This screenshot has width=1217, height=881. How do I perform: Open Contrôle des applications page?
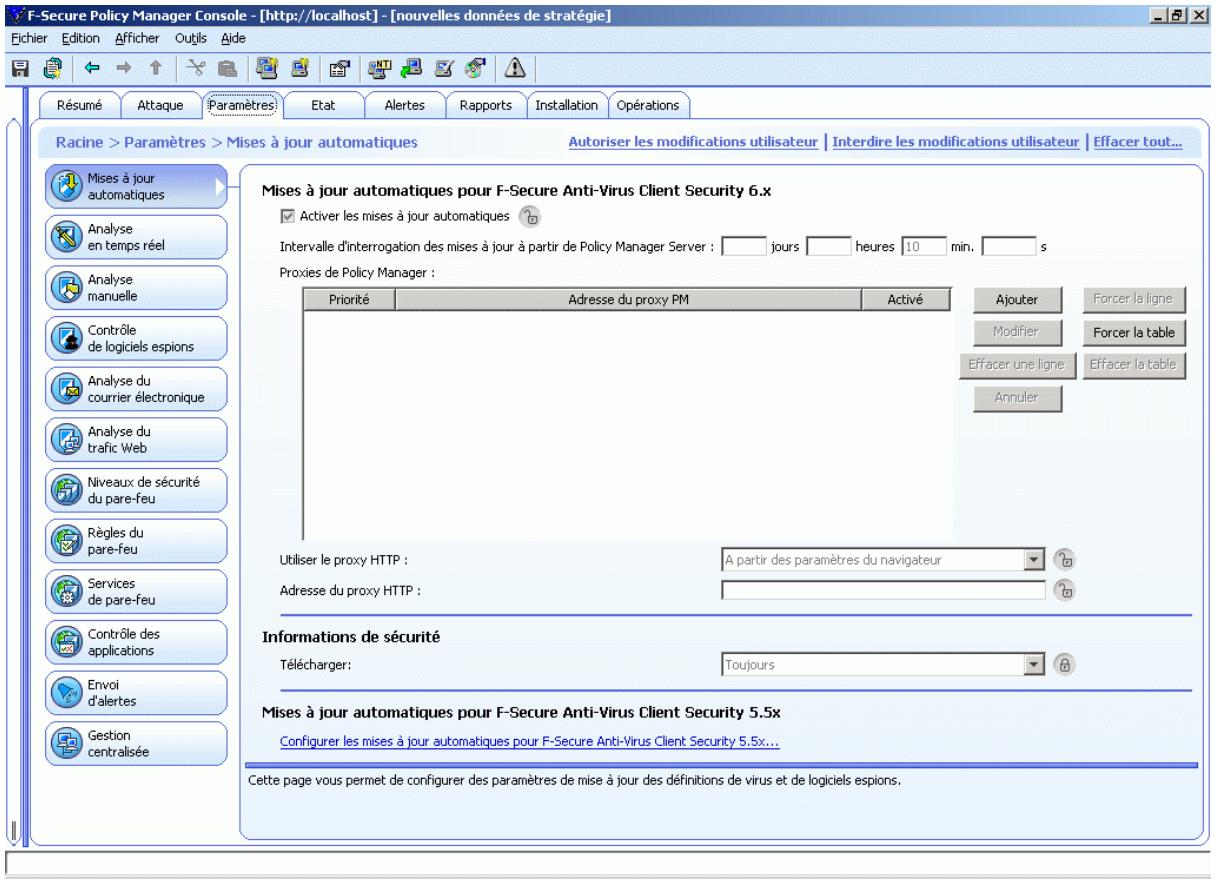(136, 642)
